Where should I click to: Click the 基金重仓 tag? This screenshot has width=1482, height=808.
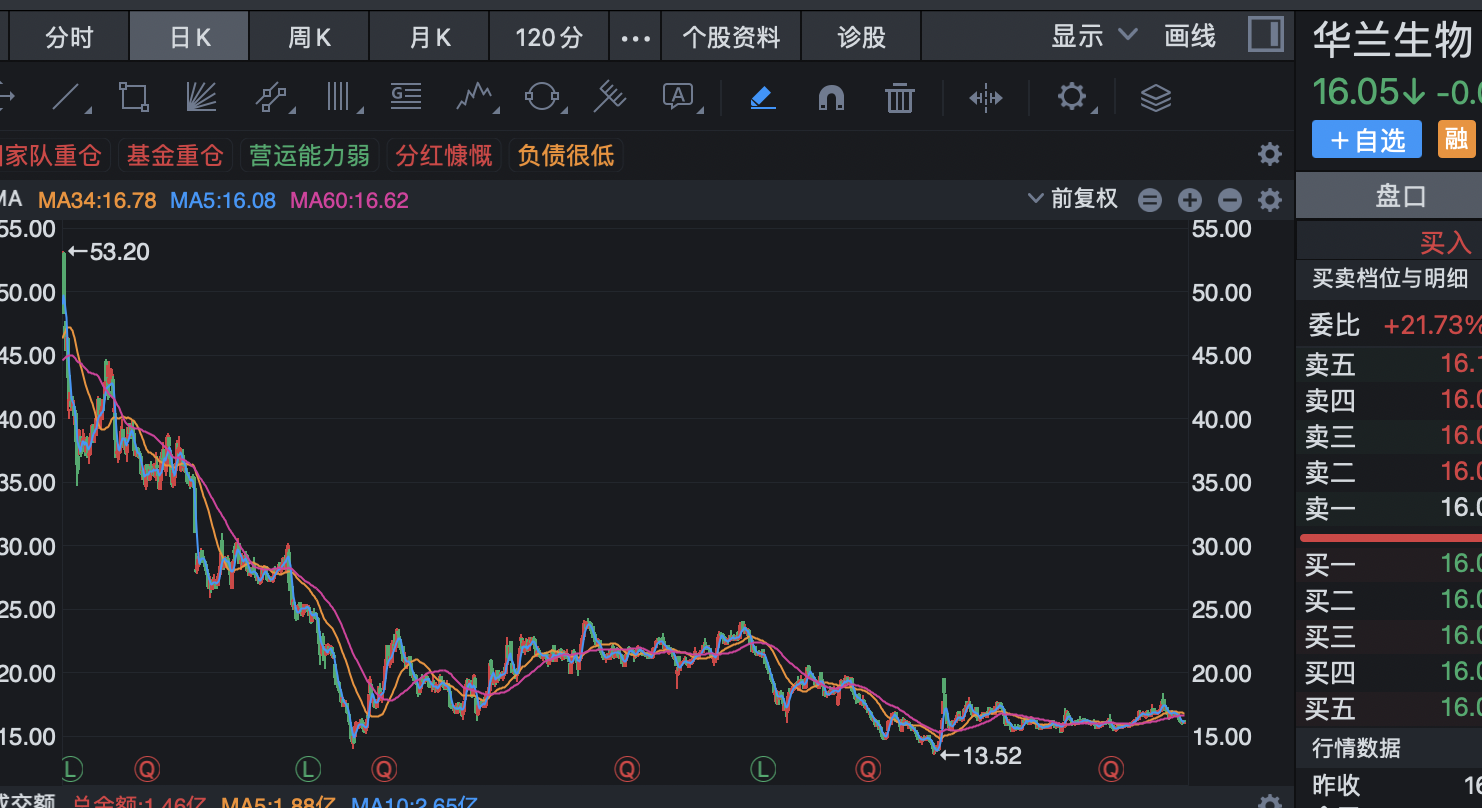pyautogui.click(x=174, y=156)
